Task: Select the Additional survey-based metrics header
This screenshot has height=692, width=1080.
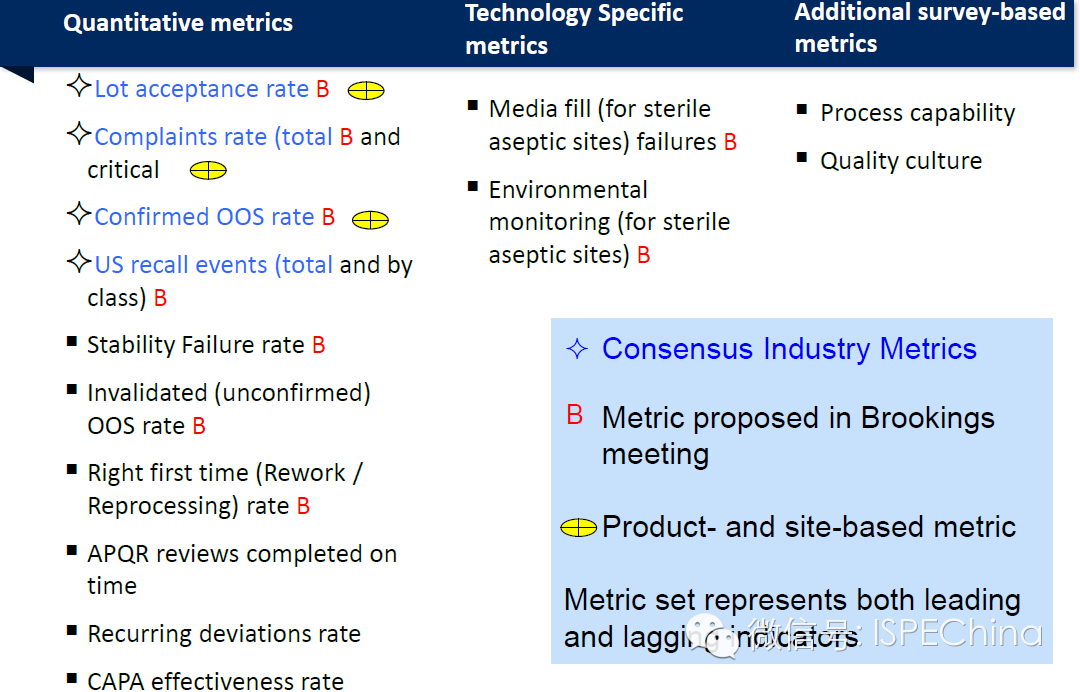Action: (x=929, y=27)
